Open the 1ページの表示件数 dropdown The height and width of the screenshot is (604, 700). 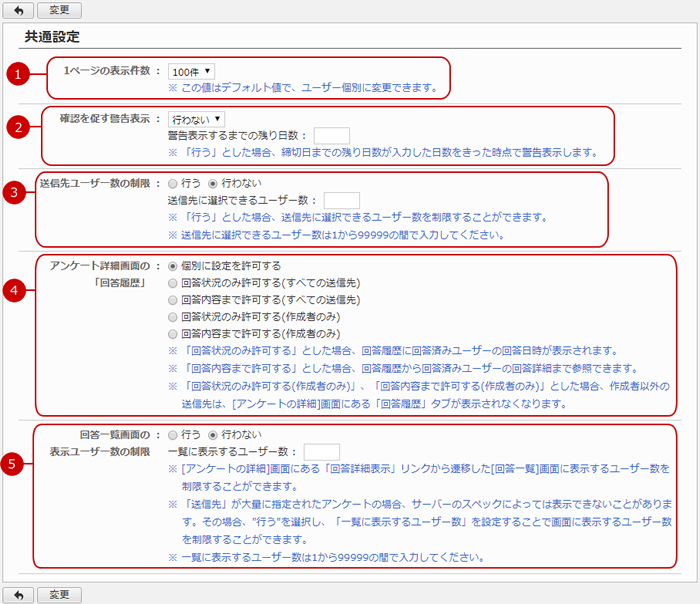pos(191,72)
